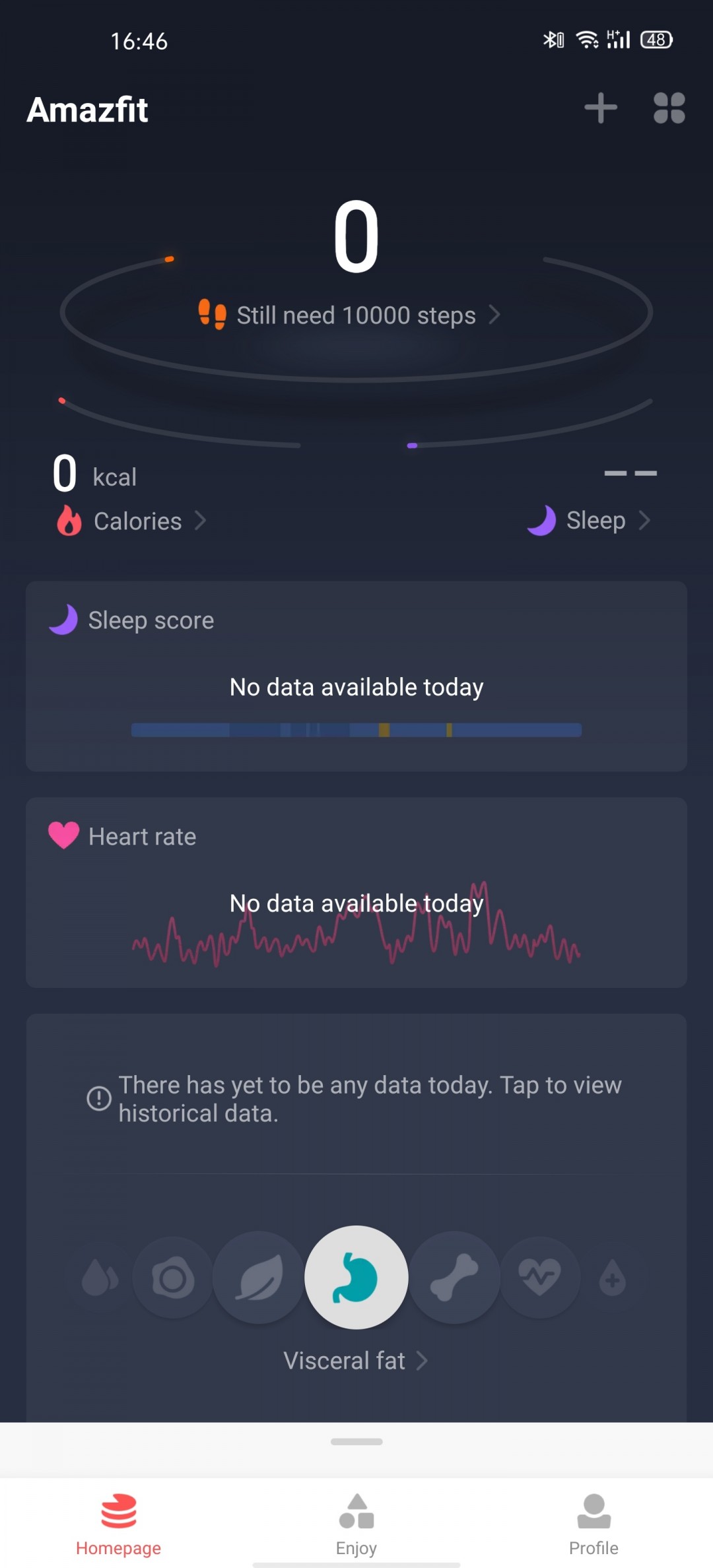Select the stomach icon for Visceral fat
Viewport: 713px width, 1568px height.
click(x=356, y=1276)
